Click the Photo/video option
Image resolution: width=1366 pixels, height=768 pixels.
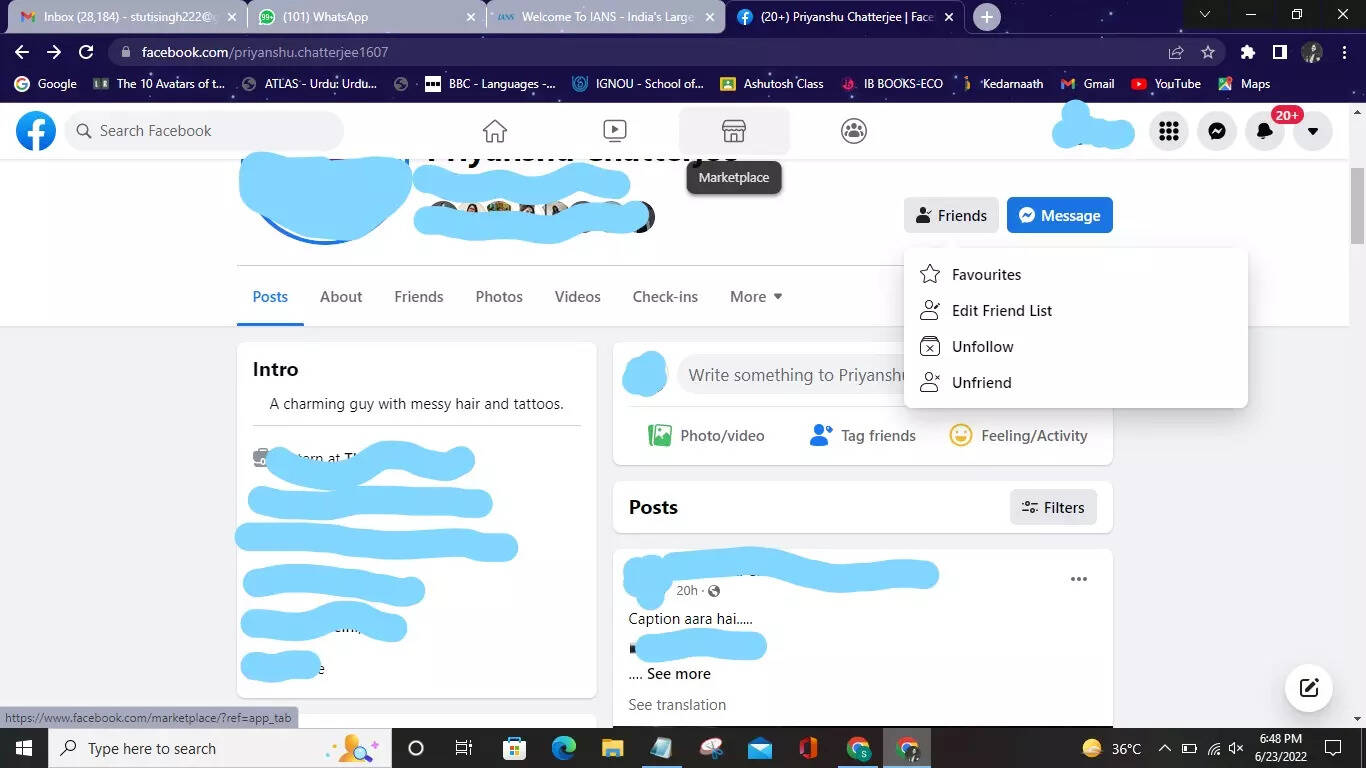tap(706, 435)
